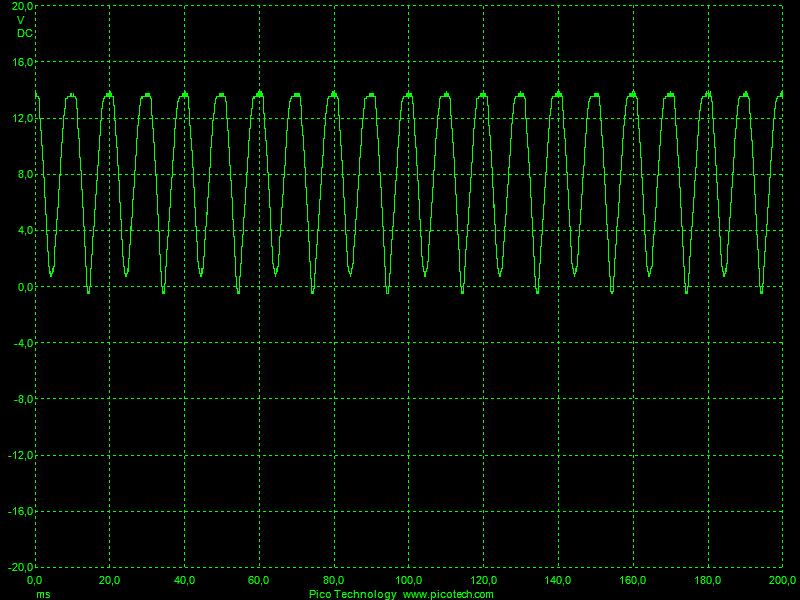Click the -8.0 volt axis marking
The height and width of the screenshot is (600, 800).
tap(21, 398)
